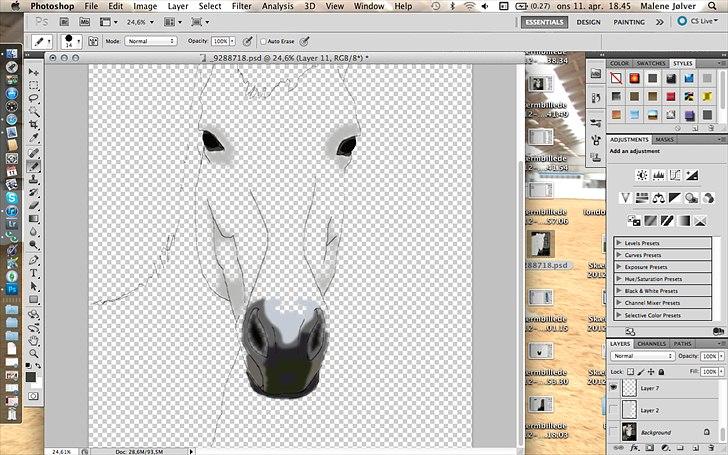Viewport: 728px width, 455px height.
Task: Open the layer blend mode dropdown
Action: [642, 356]
